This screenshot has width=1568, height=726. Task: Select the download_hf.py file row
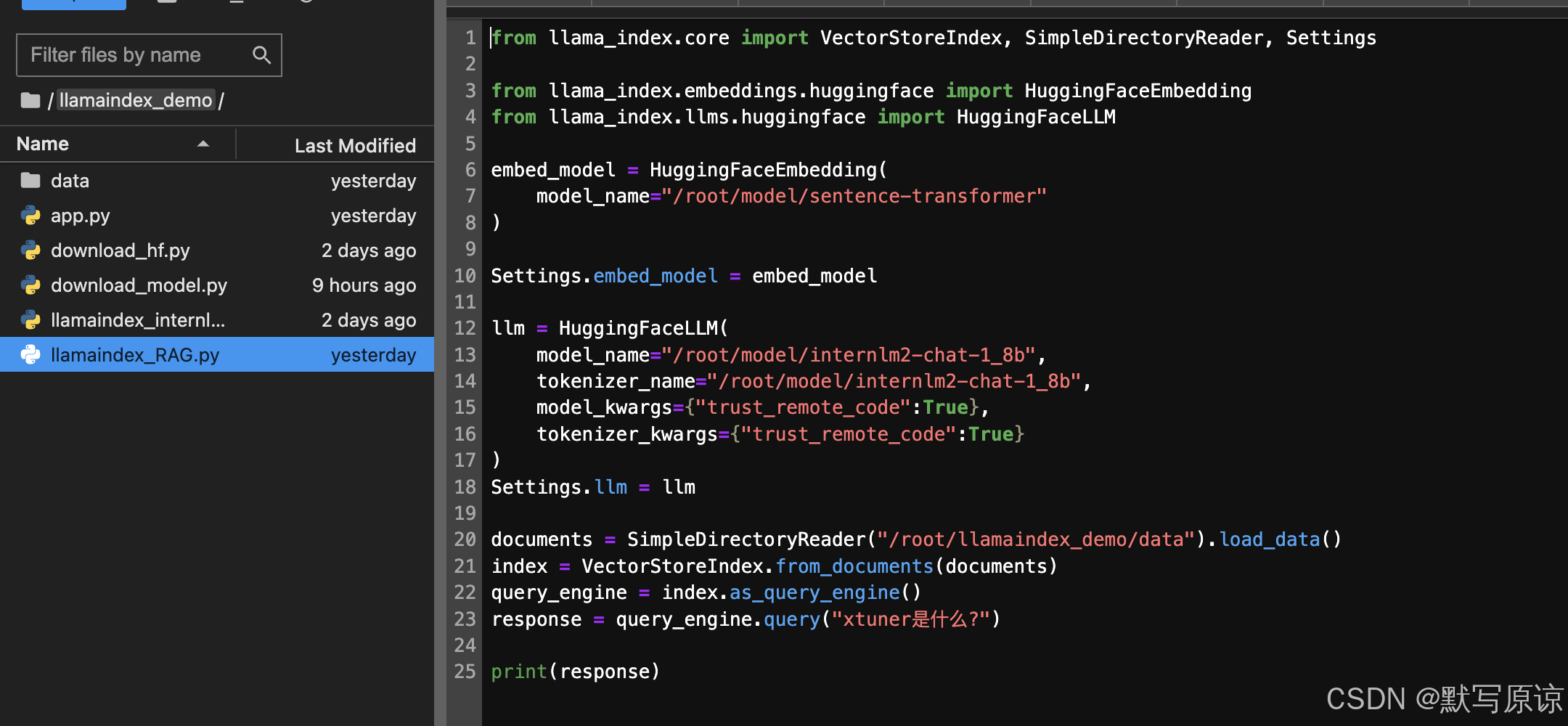pos(120,250)
